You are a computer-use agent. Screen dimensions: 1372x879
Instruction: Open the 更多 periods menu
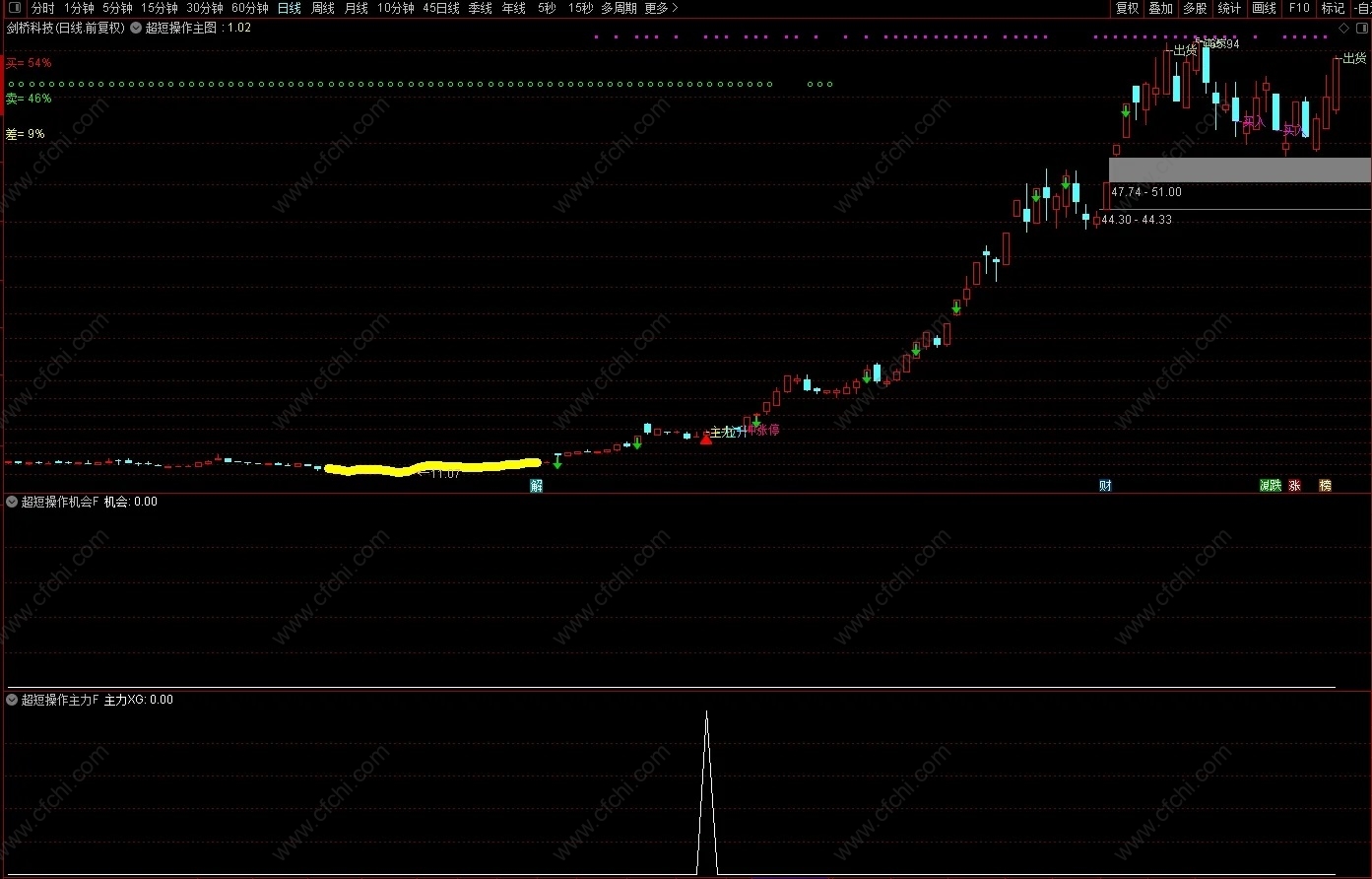pyautogui.click(x=662, y=8)
